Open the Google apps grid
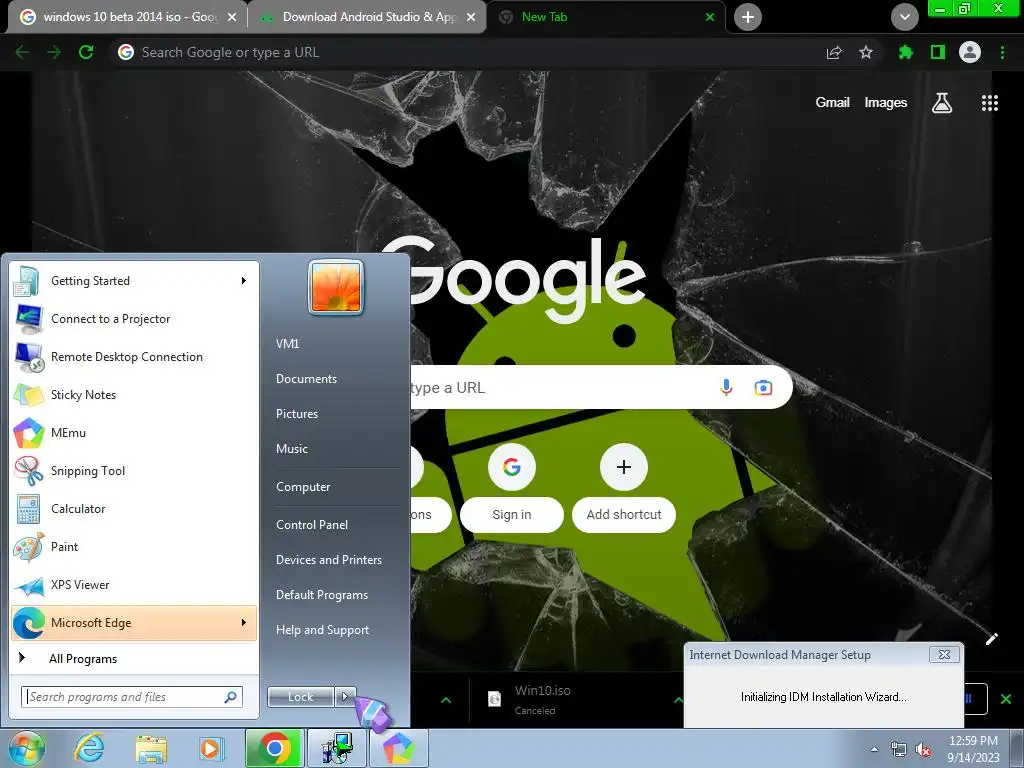This screenshot has width=1024, height=768. click(x=990, y=103)
